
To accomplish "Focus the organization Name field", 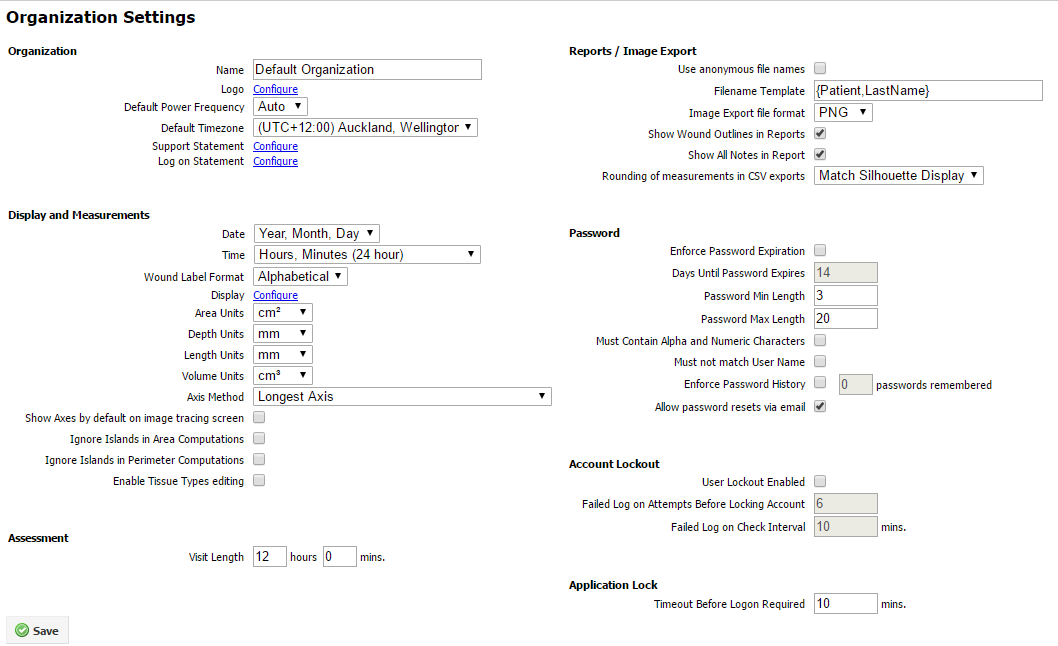I will click(x=367, y=70).
